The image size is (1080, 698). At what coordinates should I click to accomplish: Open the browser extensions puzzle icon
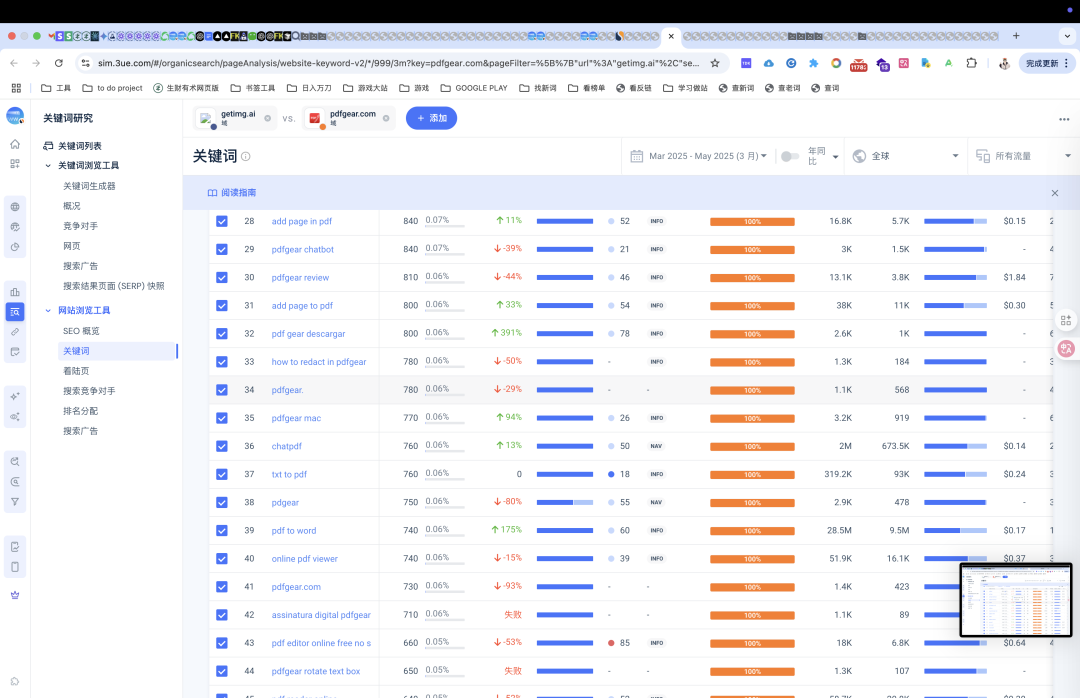[x=971, y=63]
